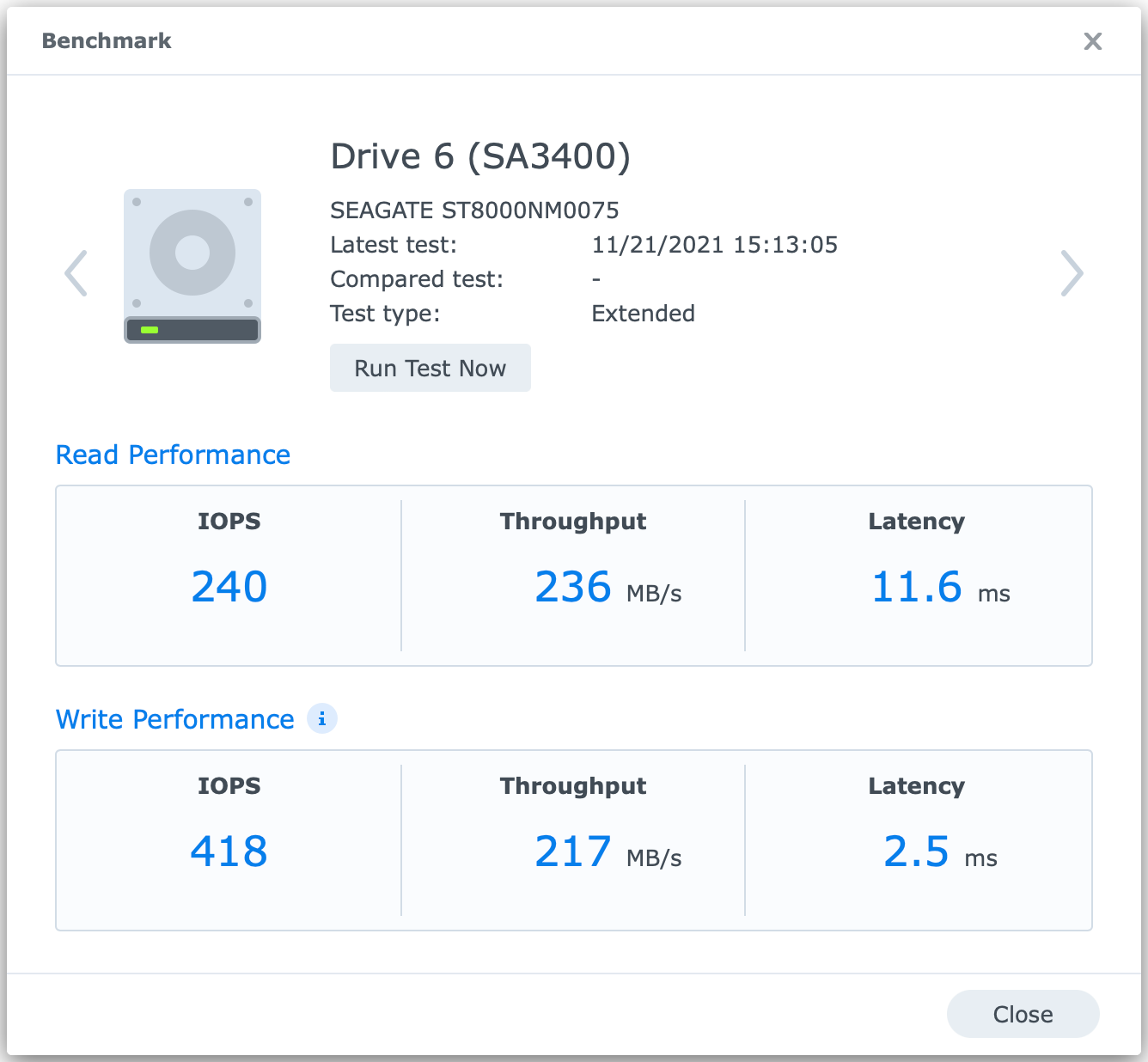Click the read throughput value 236
1148x1062 pixels.
(x=572, y=587)
